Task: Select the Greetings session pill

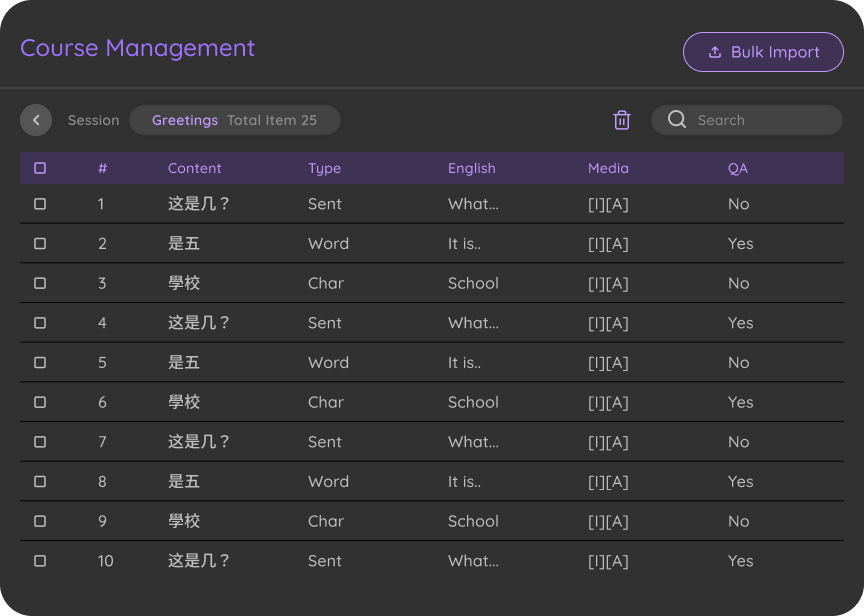Action: pos(235,120)
